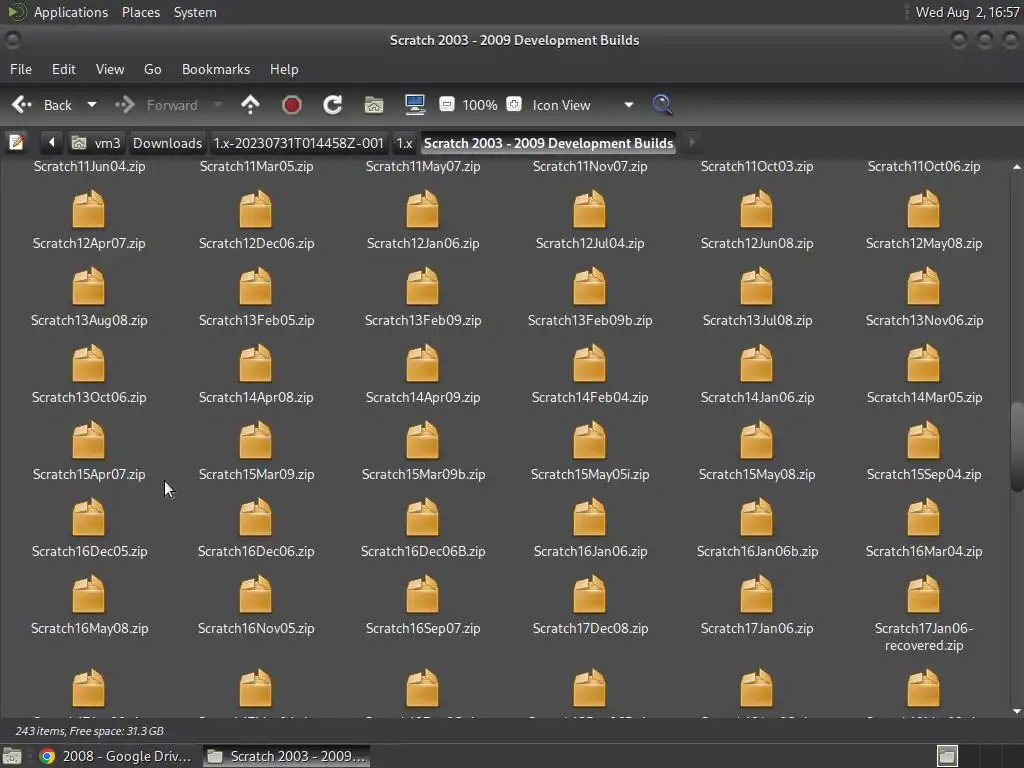Select the Scratch17Jan06-recovered.zip archive icon

click(x=923, y=594)
